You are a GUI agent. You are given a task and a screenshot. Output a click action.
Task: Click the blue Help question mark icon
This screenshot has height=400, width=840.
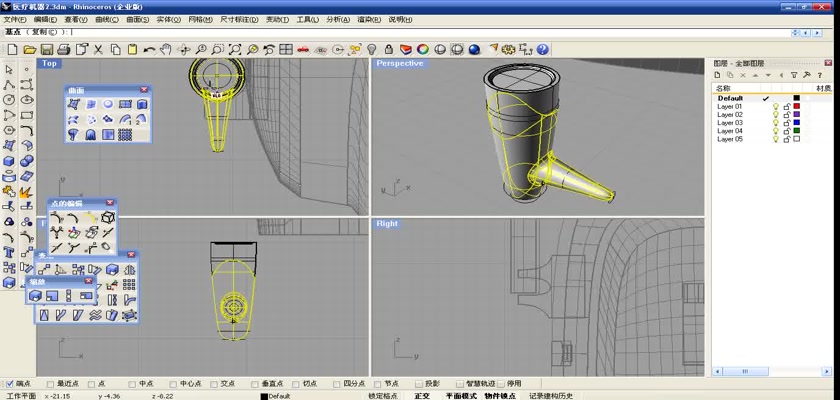pyautogui.click(x=543, y=50)
